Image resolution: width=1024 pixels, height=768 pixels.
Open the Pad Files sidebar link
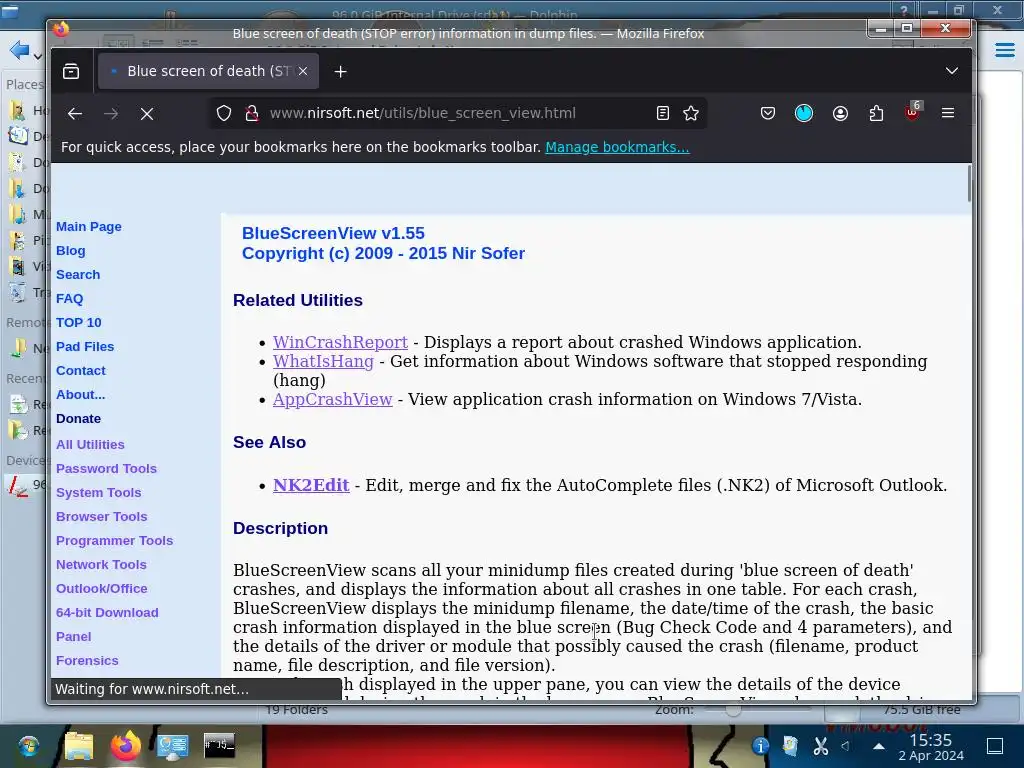(x=85, y=347)
